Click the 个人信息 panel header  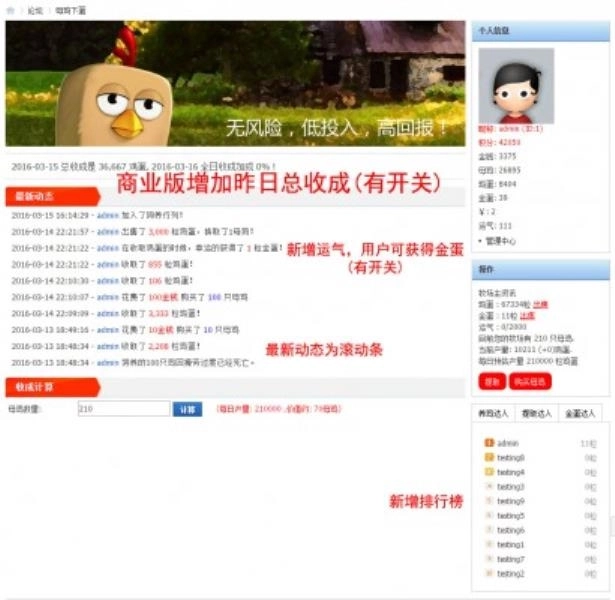(540, 31)
